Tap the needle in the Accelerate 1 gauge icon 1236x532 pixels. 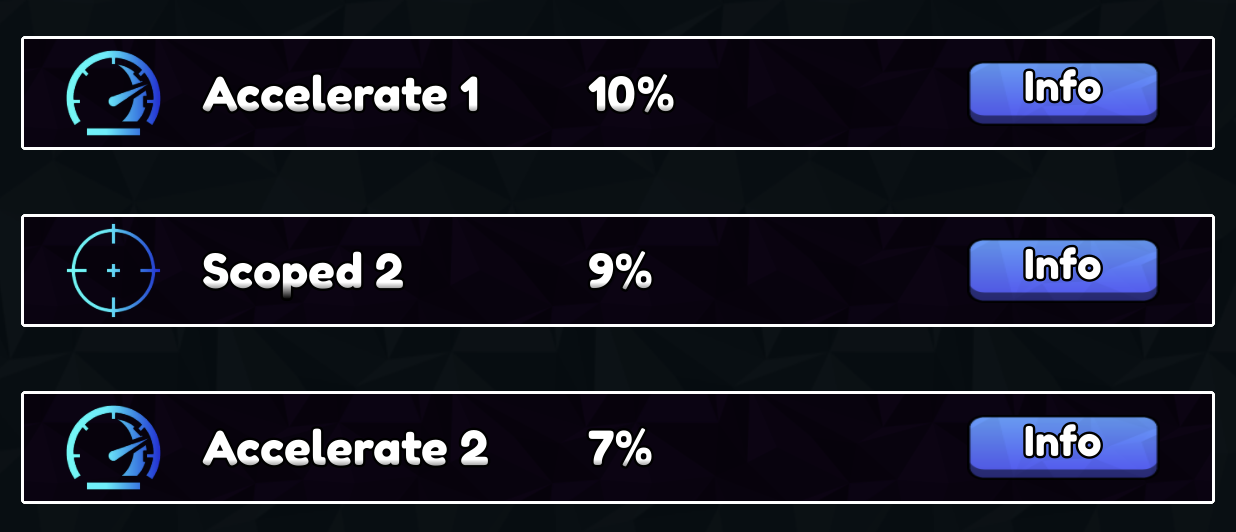click(124, 98)
